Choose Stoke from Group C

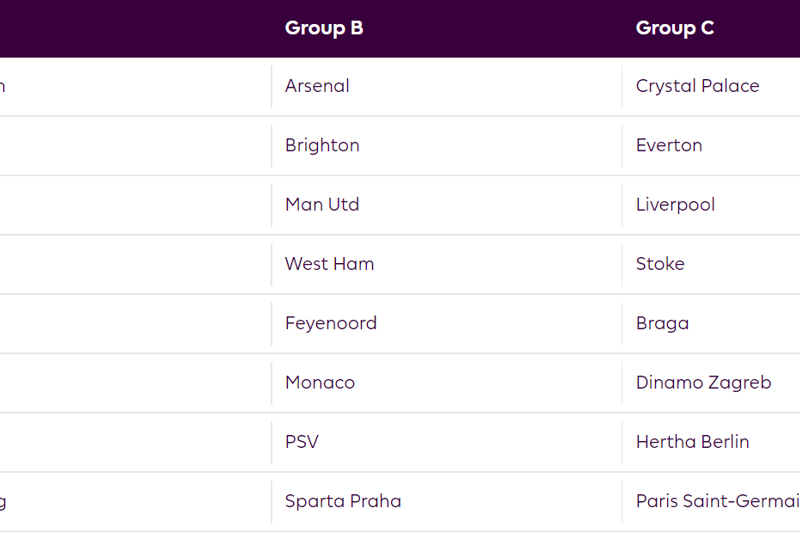660,264
